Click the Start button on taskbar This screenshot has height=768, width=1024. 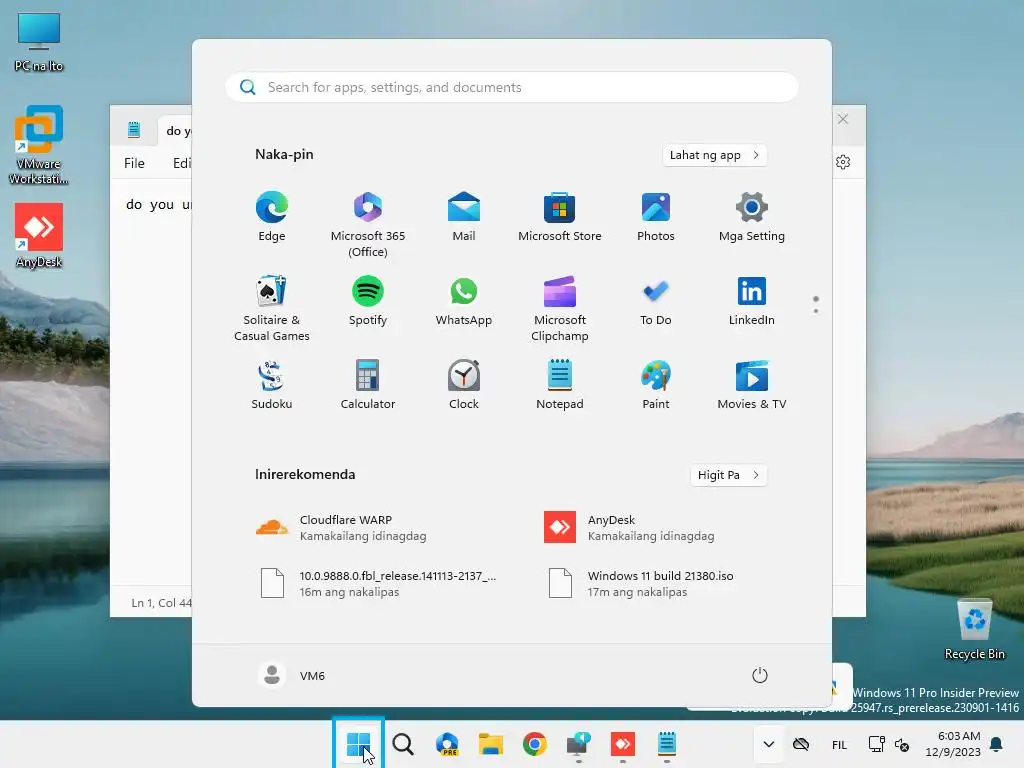tap(359, 744)
